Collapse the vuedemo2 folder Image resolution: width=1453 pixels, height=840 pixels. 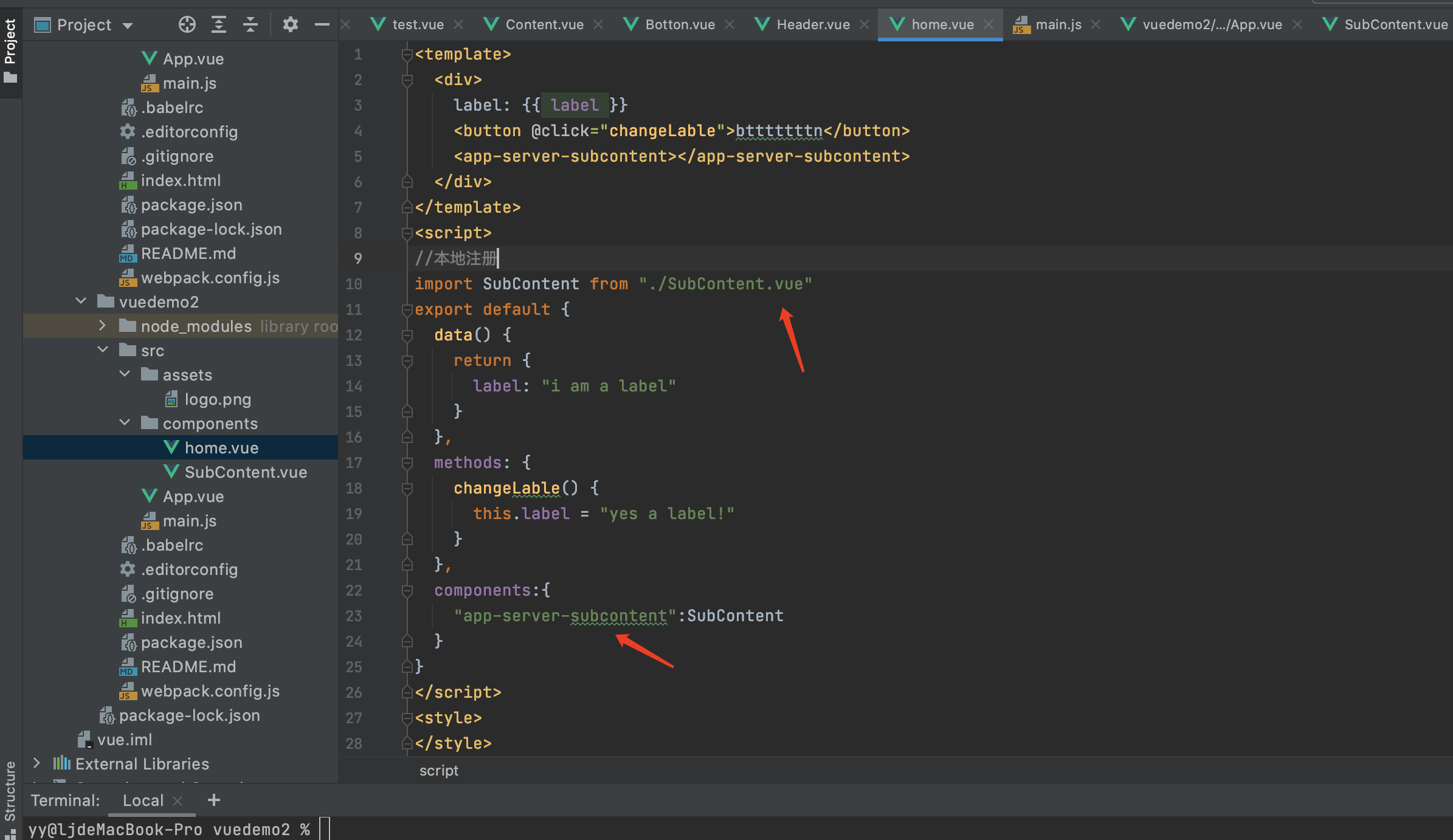click(x=81, y=301)
